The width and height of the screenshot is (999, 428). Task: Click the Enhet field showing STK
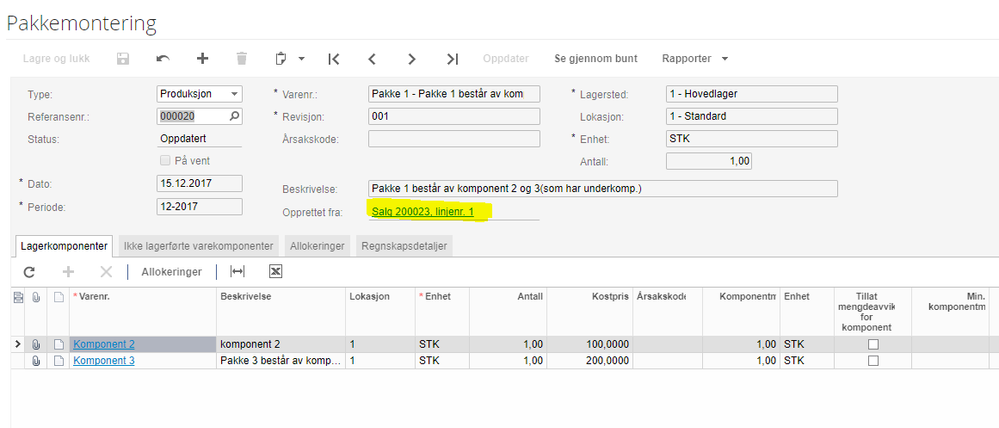point(752,139)
